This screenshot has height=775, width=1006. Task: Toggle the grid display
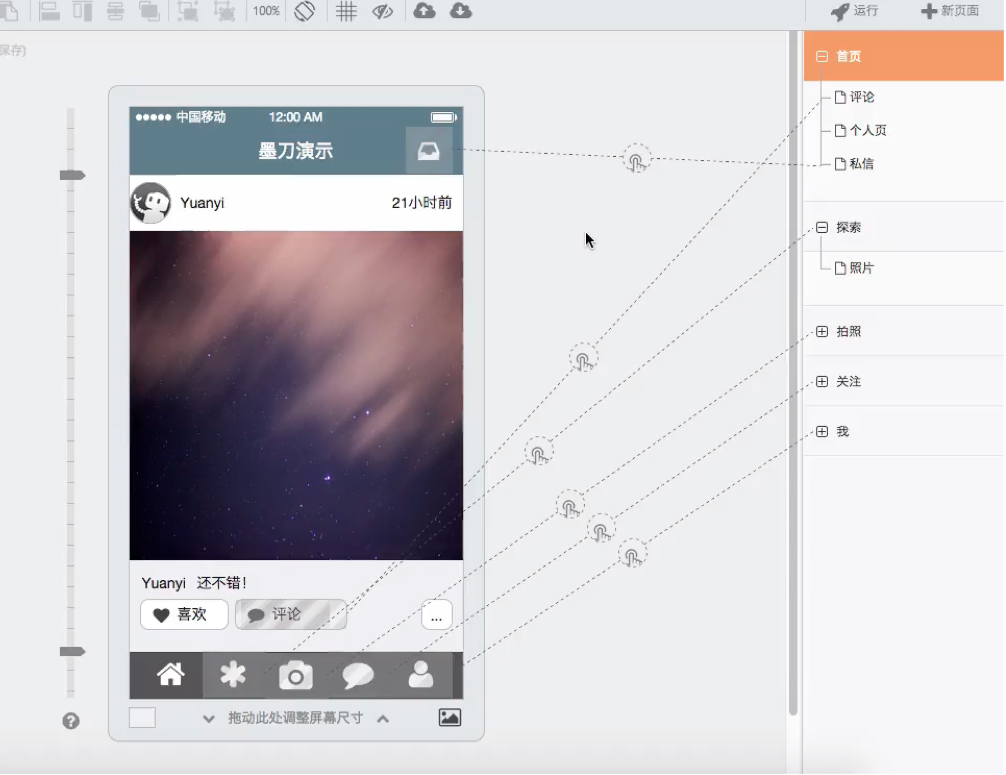pyautogui.click(x=346, y=11)
